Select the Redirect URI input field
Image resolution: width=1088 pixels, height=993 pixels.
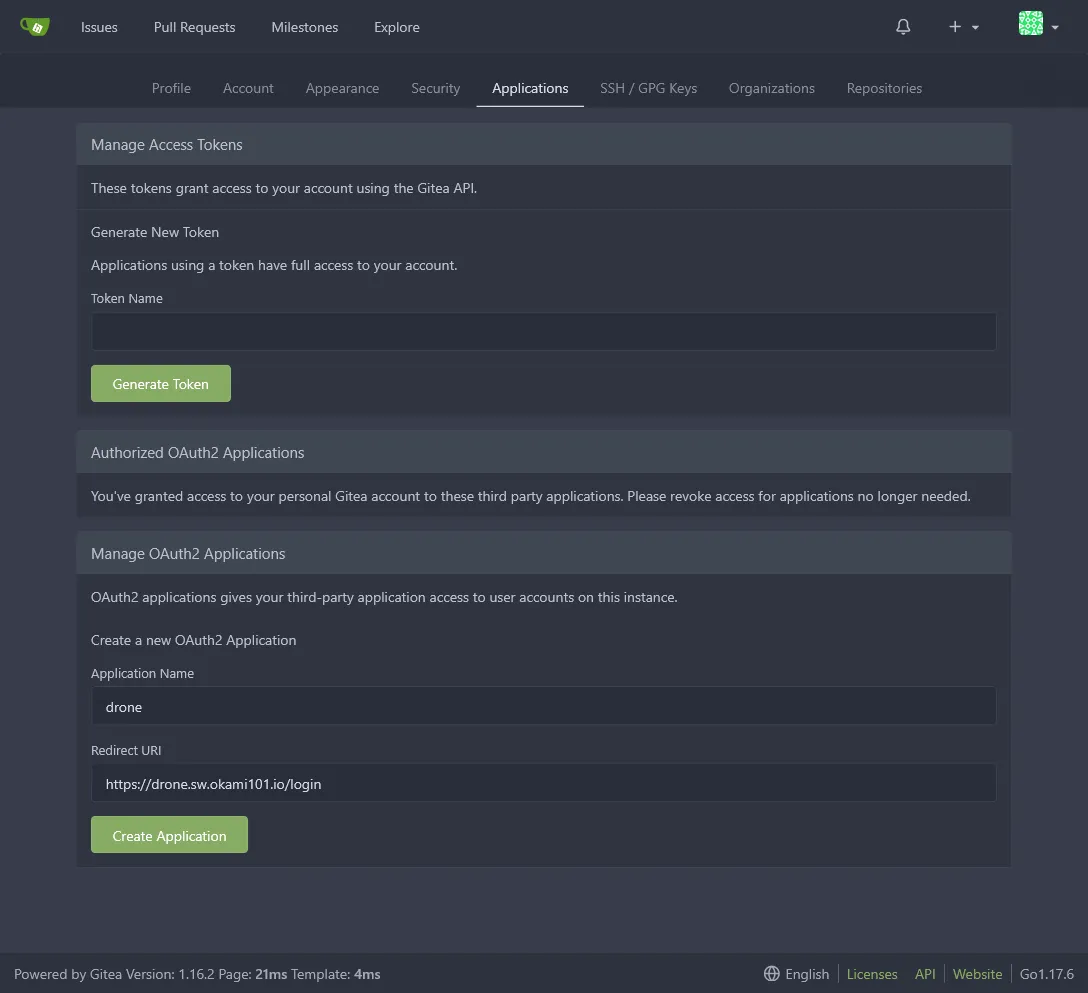click(x=544, y=783)
